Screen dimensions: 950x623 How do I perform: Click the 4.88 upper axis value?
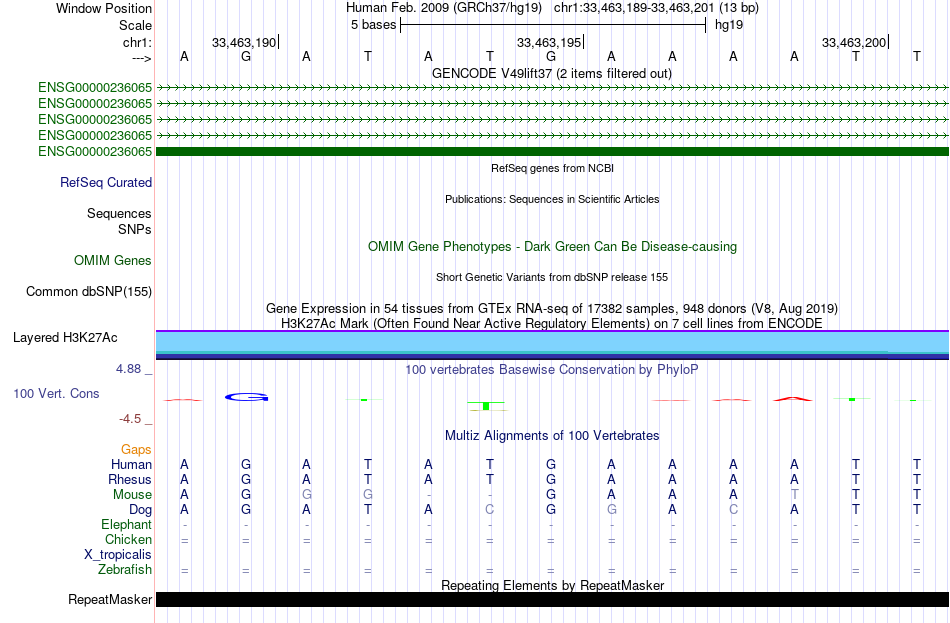128,368
